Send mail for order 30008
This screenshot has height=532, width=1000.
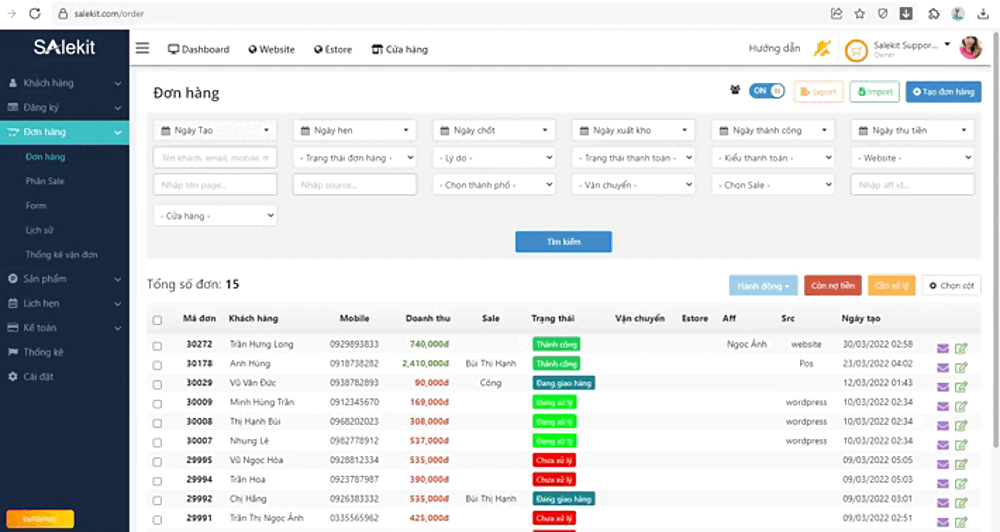(943, 425)
